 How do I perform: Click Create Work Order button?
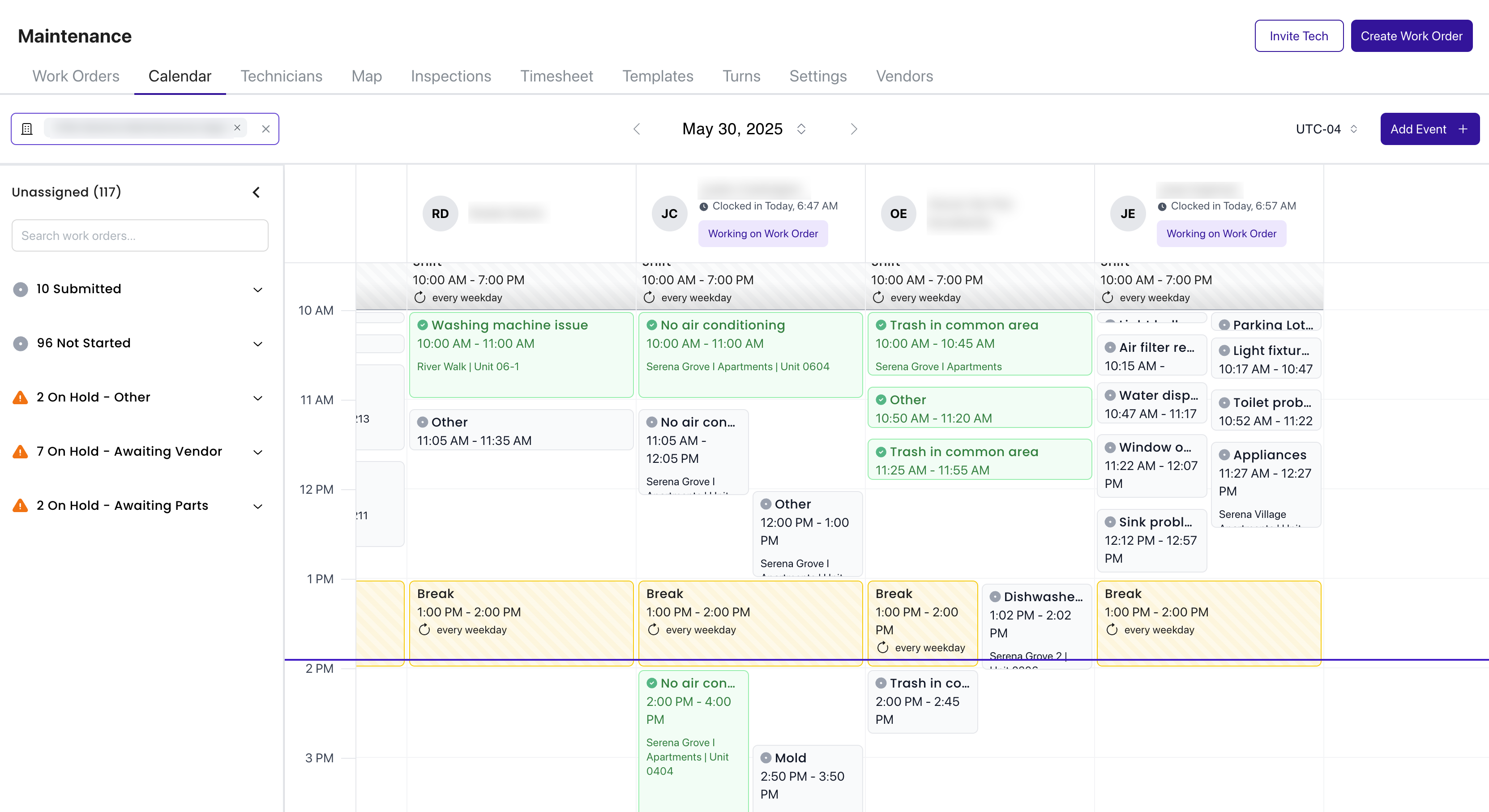(x=1412, y=36)
